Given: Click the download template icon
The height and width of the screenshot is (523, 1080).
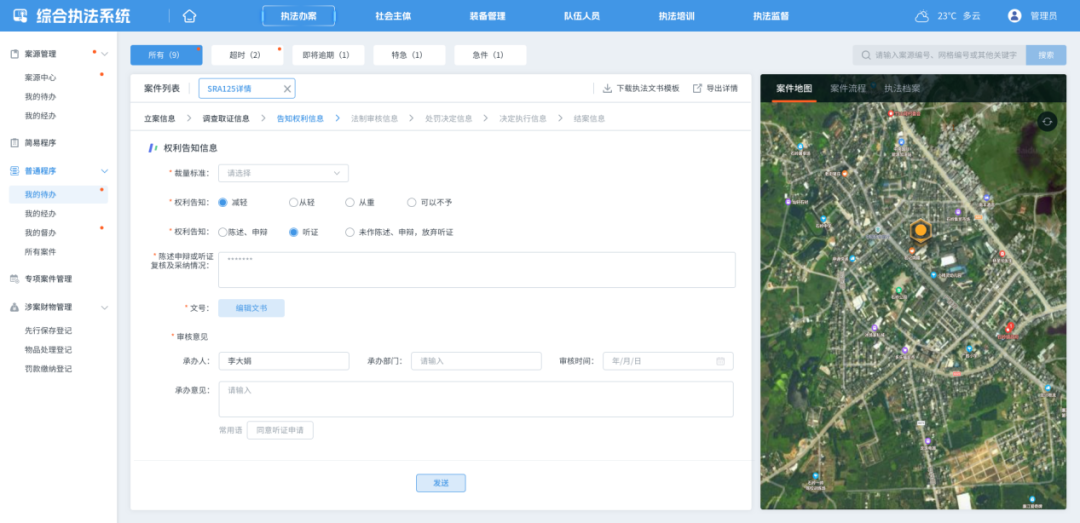Looking at the screenshot, I should (x=607, y=88).
